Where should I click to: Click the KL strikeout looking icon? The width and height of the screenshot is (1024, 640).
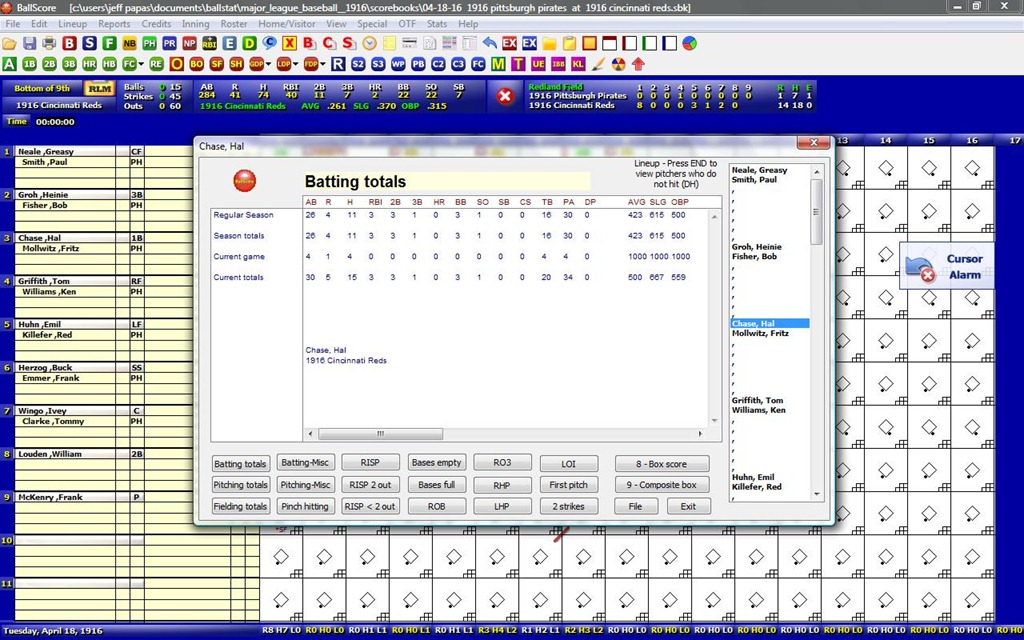578,64
